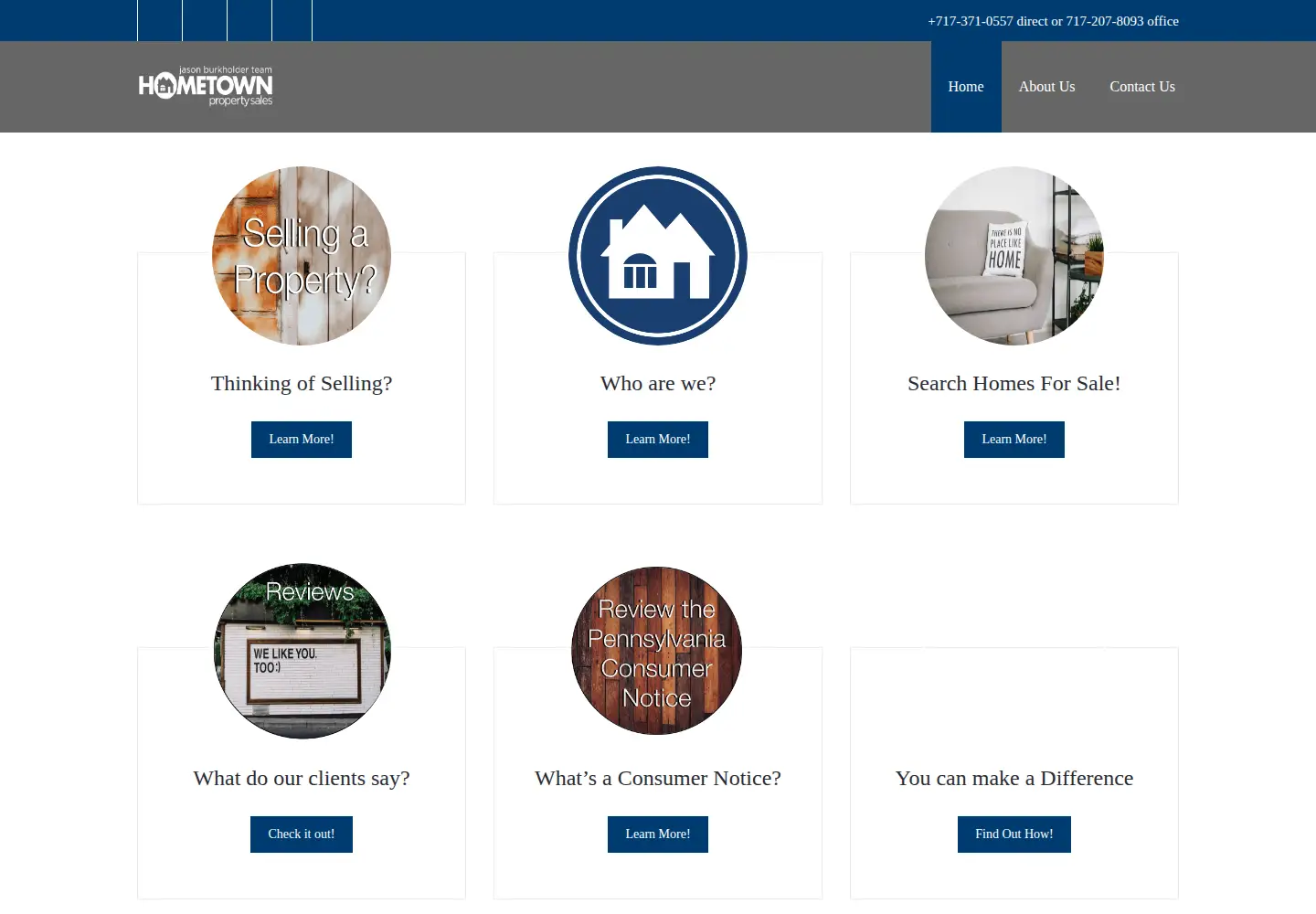Click the Hometown Property Sales logo
Image resolution: width=1316 pixels, height=914 pixels.
pyautogui.click(x=206, y=86)
